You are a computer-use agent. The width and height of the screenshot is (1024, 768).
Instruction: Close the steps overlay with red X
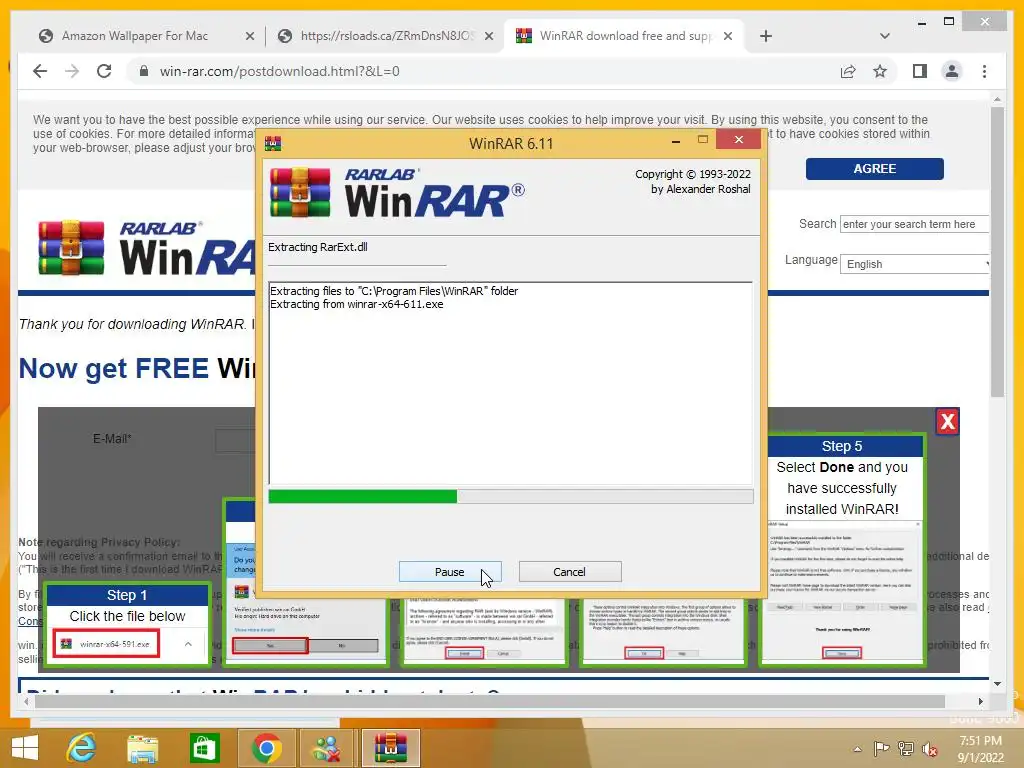coord(948,422)
